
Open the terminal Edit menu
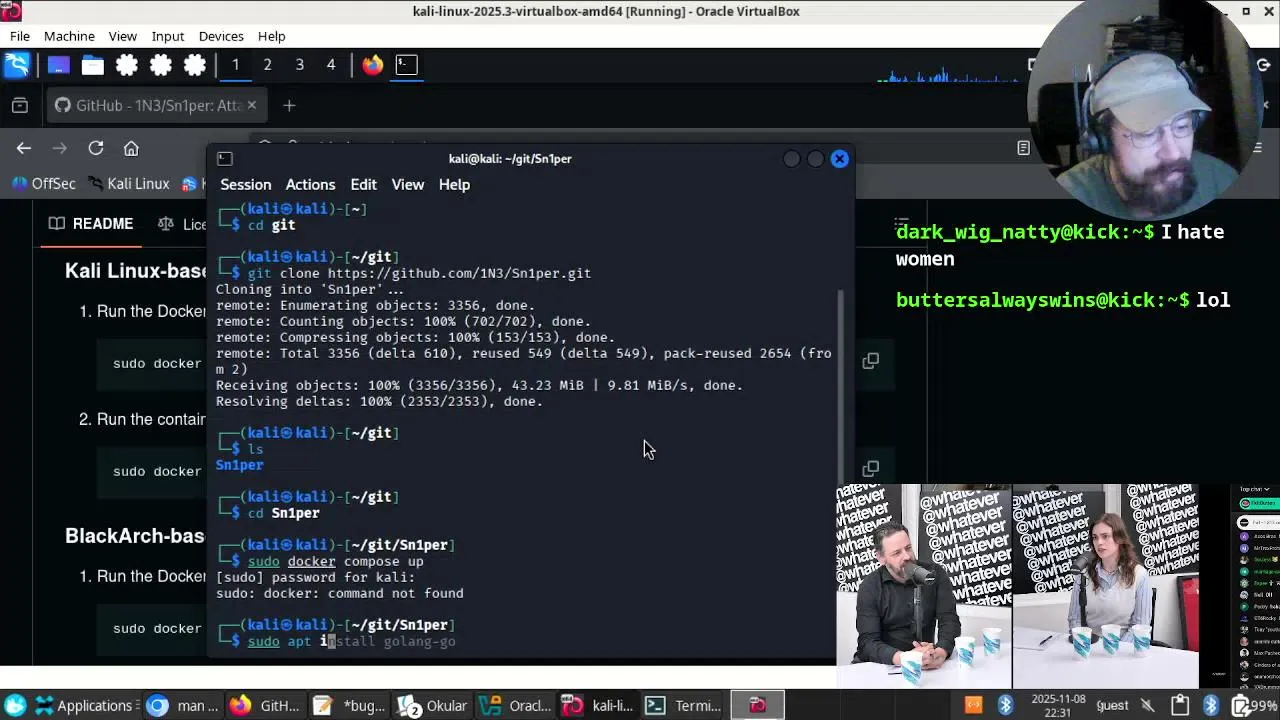(363, 185)
